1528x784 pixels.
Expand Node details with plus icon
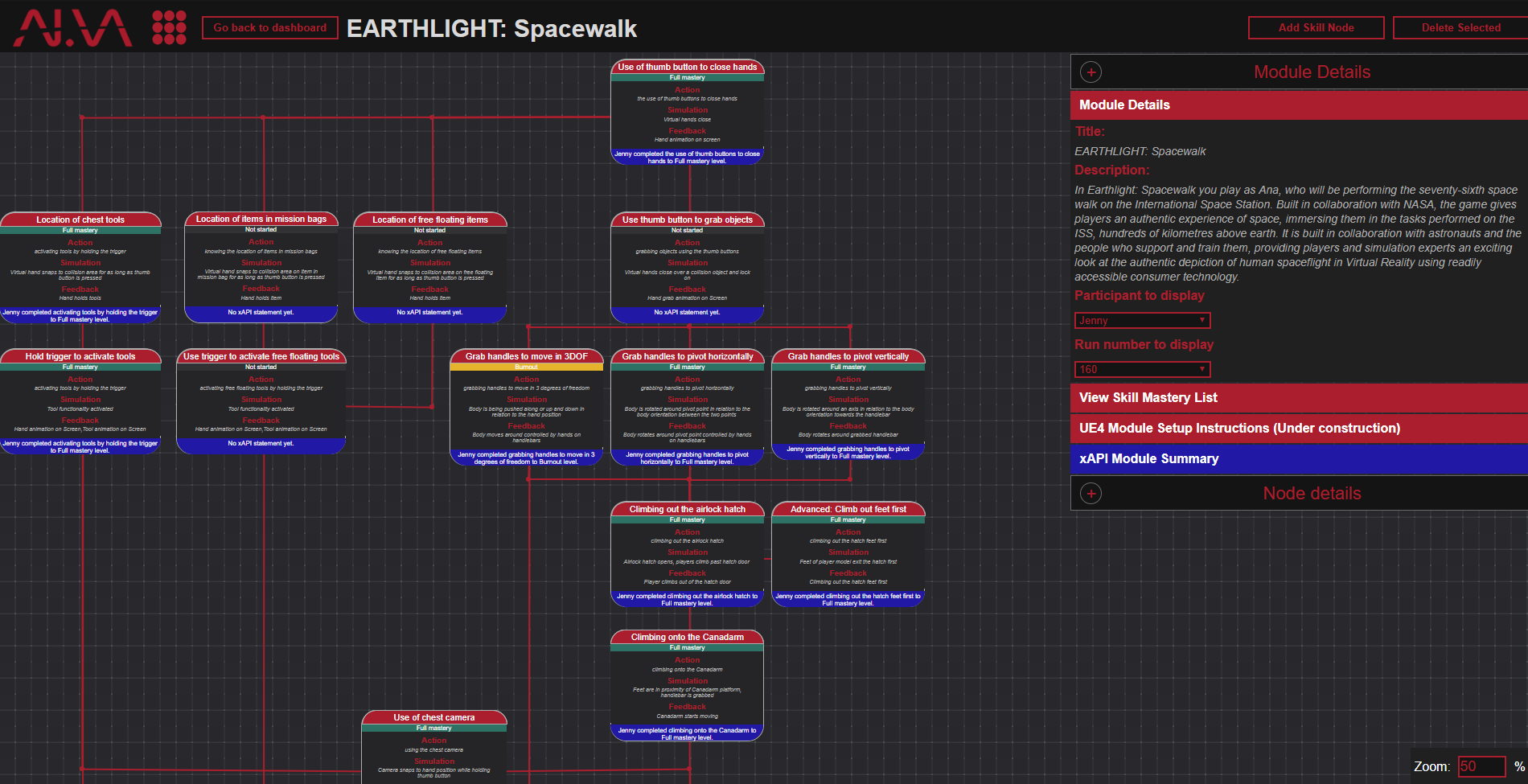(x=1091, y=494)
